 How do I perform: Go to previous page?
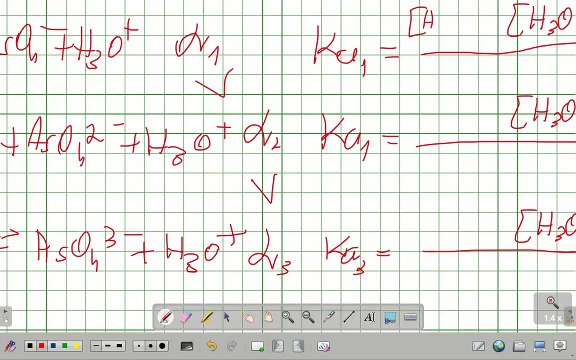[x=278, y=346]
